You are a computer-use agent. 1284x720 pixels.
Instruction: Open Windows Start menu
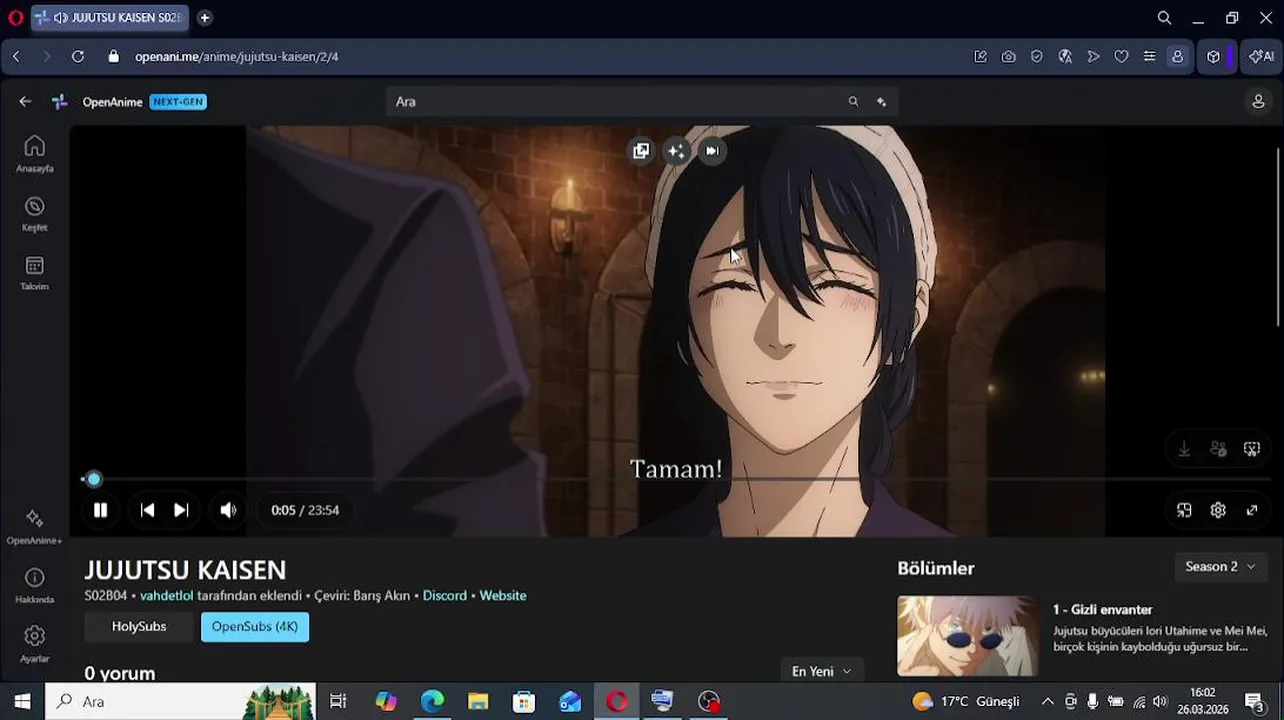pos(22,701)
